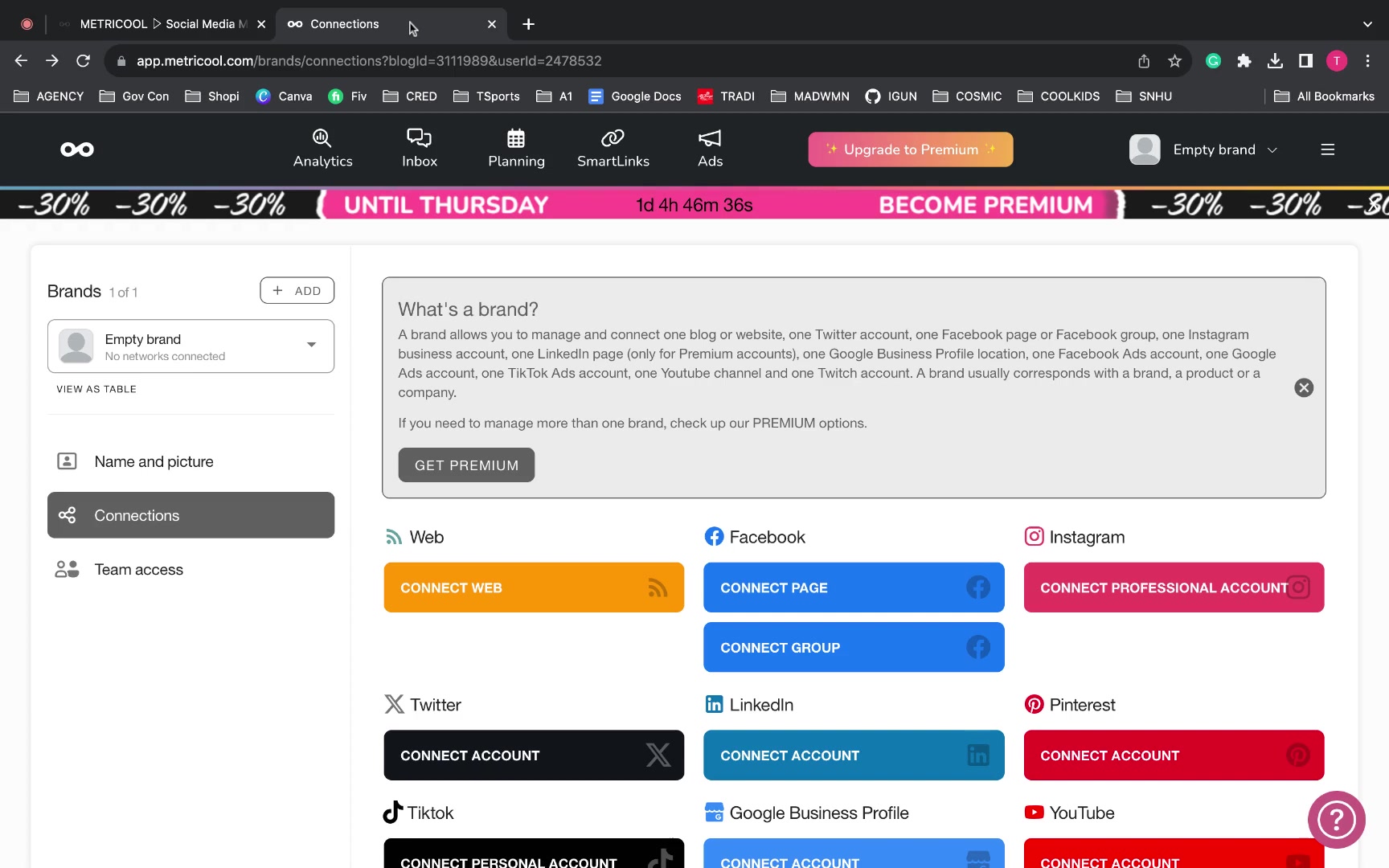The image size is (1389, 868).
Task: Open Team access settings
Action: pos(191,569)
